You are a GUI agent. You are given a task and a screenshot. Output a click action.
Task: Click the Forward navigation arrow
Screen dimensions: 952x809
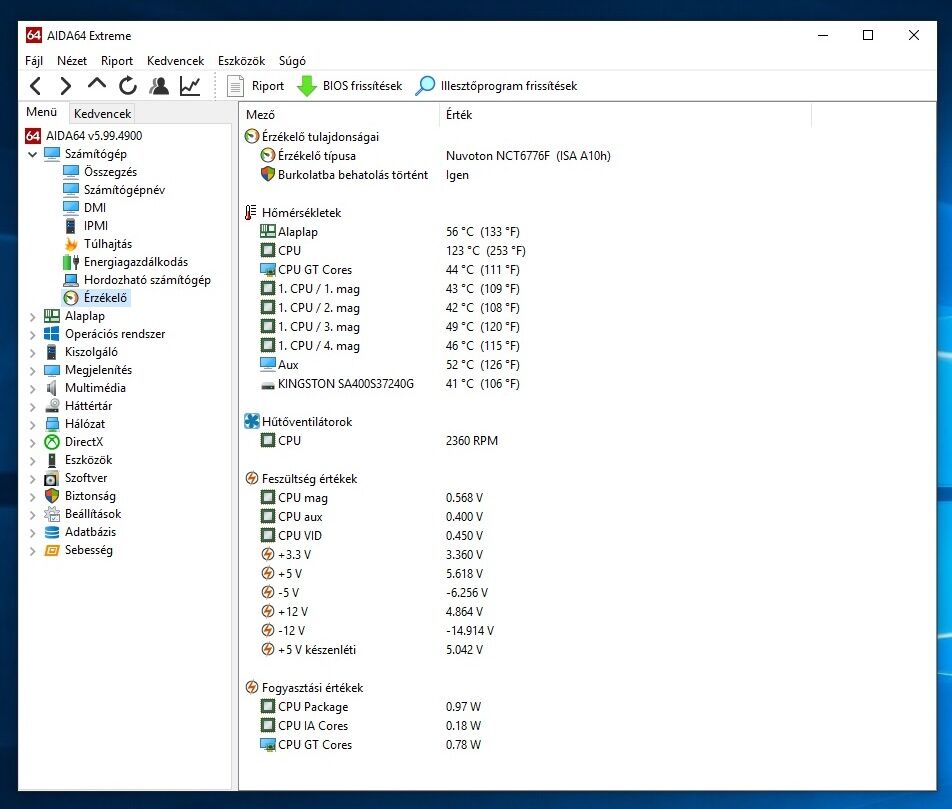[66, 86]
